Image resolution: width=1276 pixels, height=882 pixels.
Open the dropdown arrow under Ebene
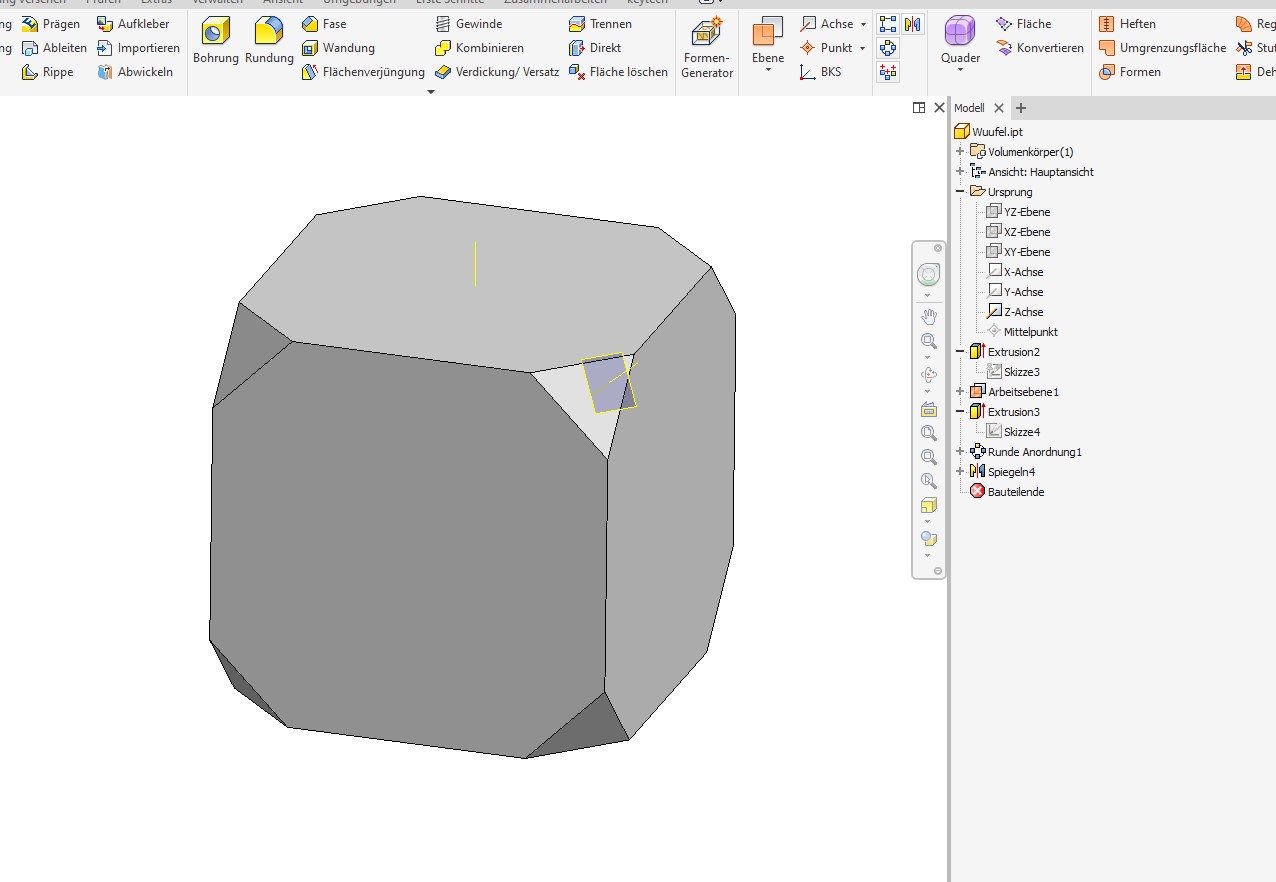point(768,71)
